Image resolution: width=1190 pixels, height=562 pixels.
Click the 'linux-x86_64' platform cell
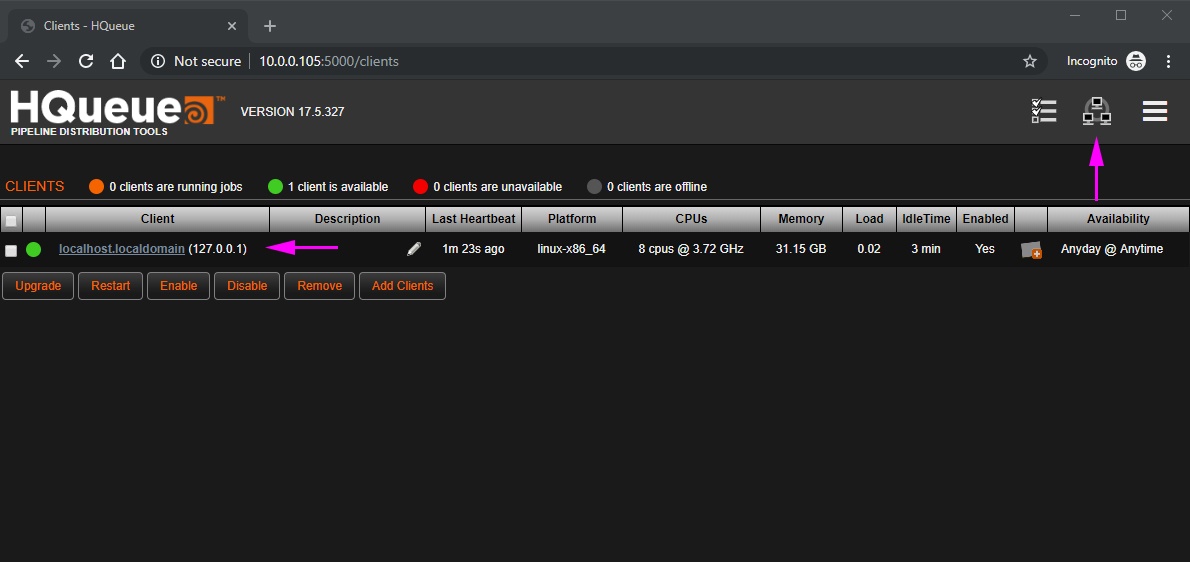(571, 249)
